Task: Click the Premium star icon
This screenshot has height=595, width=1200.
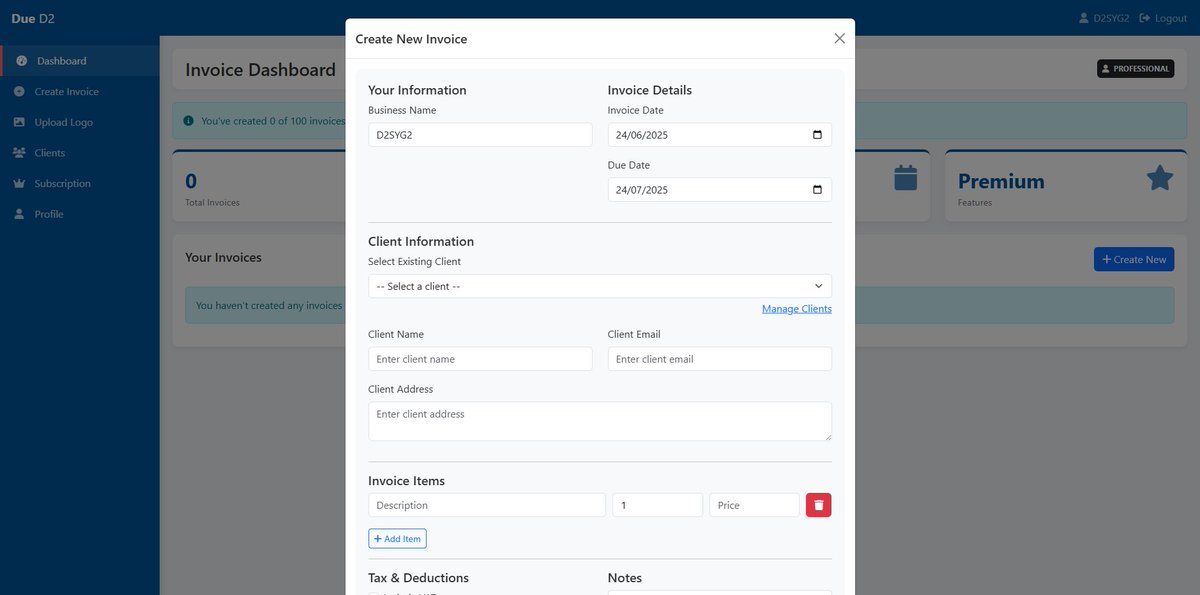Action: 1159,178
